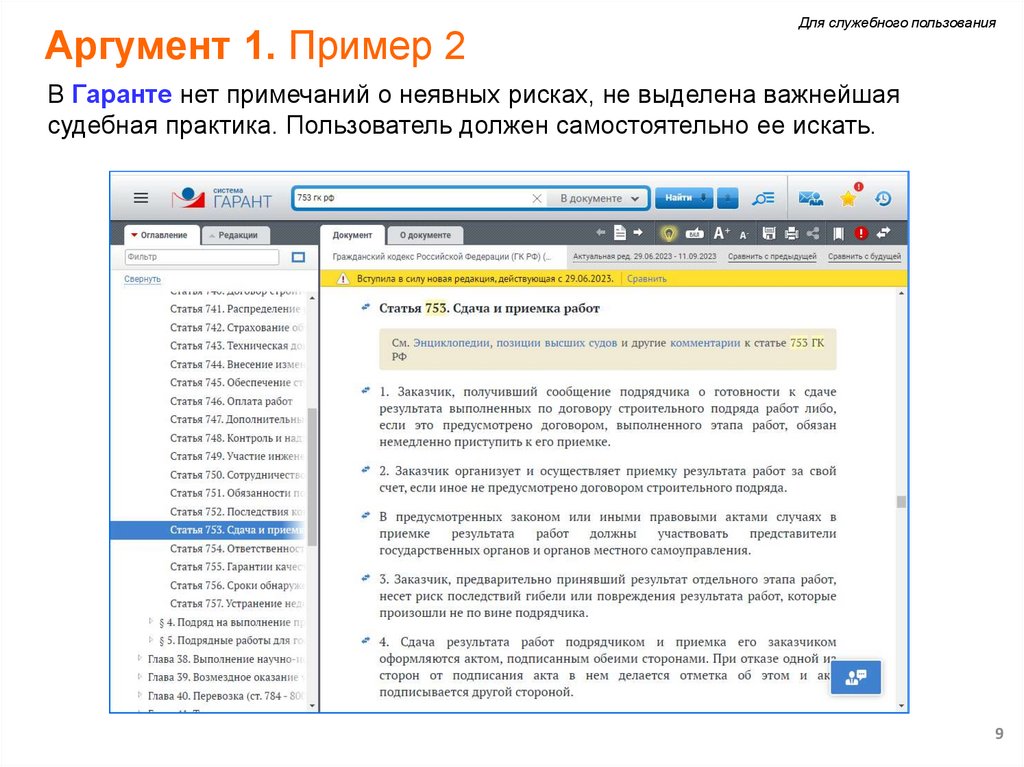Screen dimensions: 1024x767
Task: Decrease font size with the A- icon
Action: (744, 233)
